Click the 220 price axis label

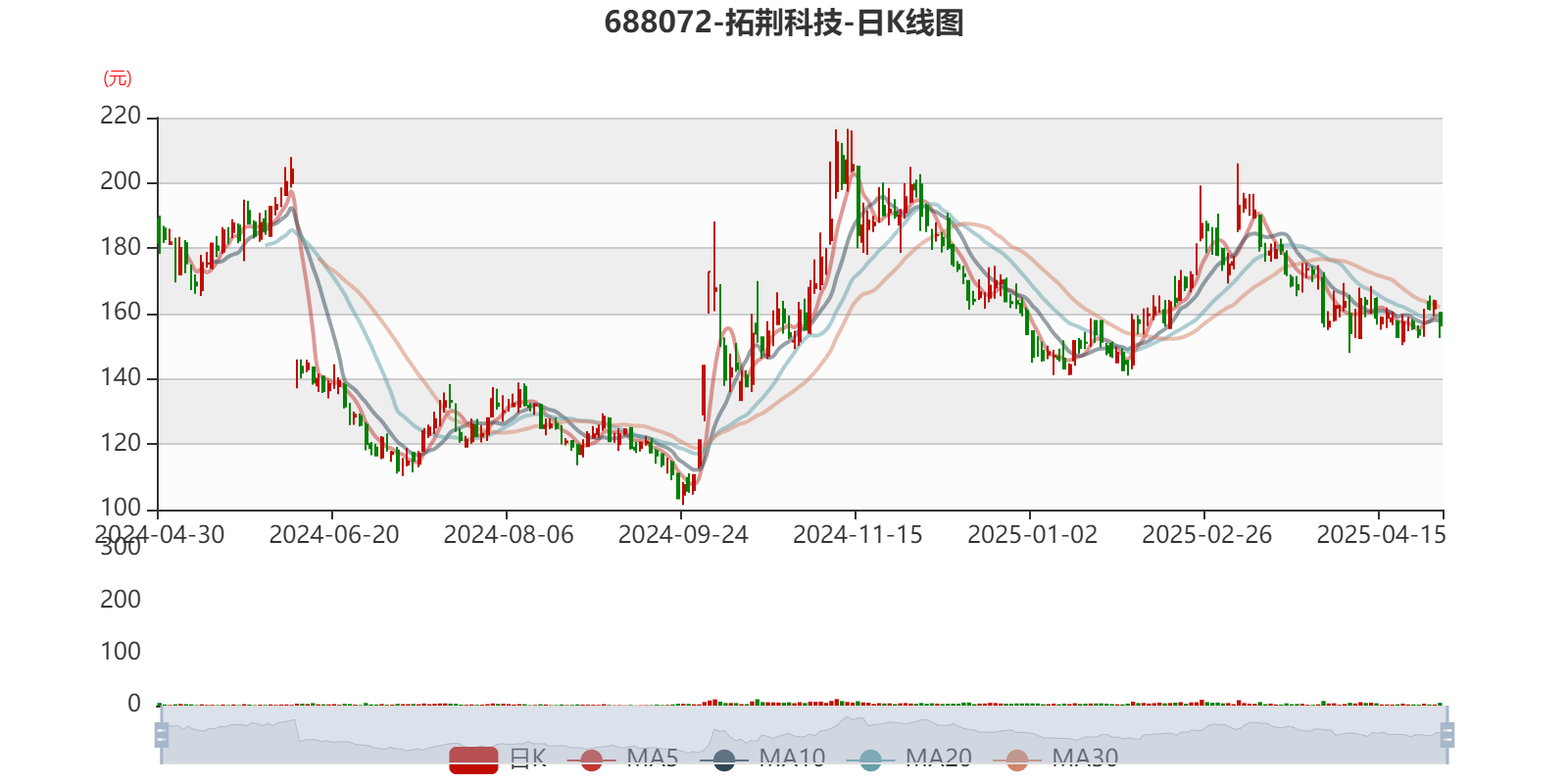click(x=121, y=116)
